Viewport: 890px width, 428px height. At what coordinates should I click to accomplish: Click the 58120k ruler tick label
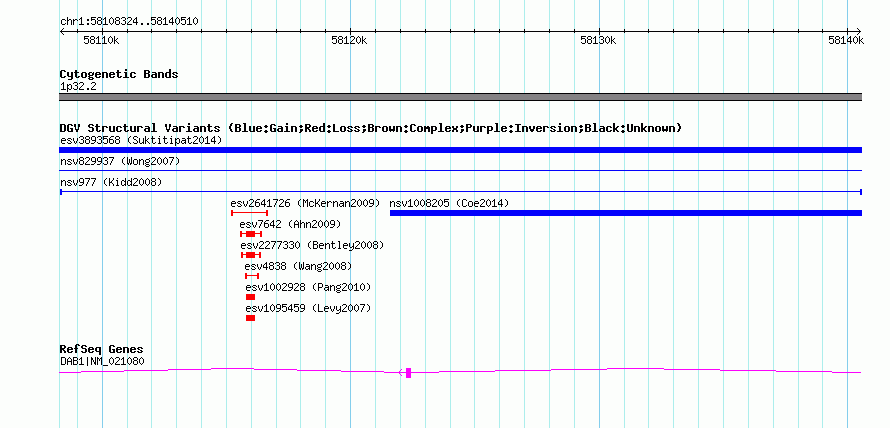(349, 40)
